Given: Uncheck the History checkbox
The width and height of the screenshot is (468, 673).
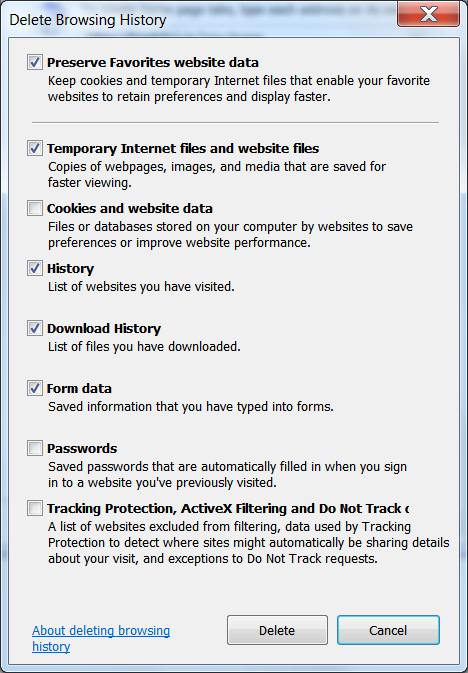Looking at the screenshot, I should pyautogui.click(x=35, y=268).
